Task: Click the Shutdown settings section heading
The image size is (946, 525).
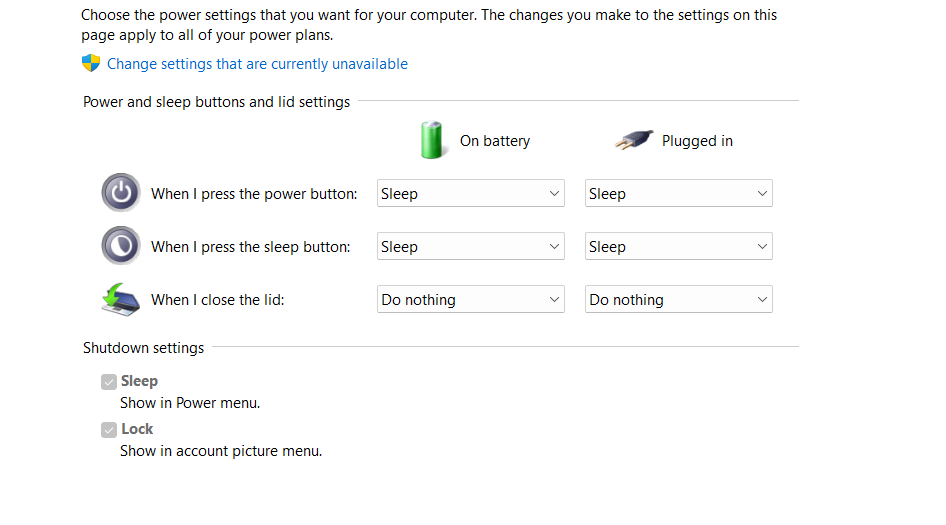Action: [x=143, y=348]
